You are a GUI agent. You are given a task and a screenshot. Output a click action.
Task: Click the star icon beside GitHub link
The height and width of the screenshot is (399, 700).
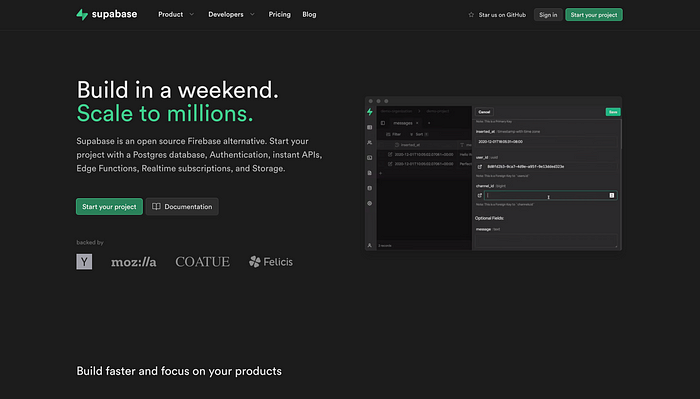pyautogui.click(x=471, y=15)
